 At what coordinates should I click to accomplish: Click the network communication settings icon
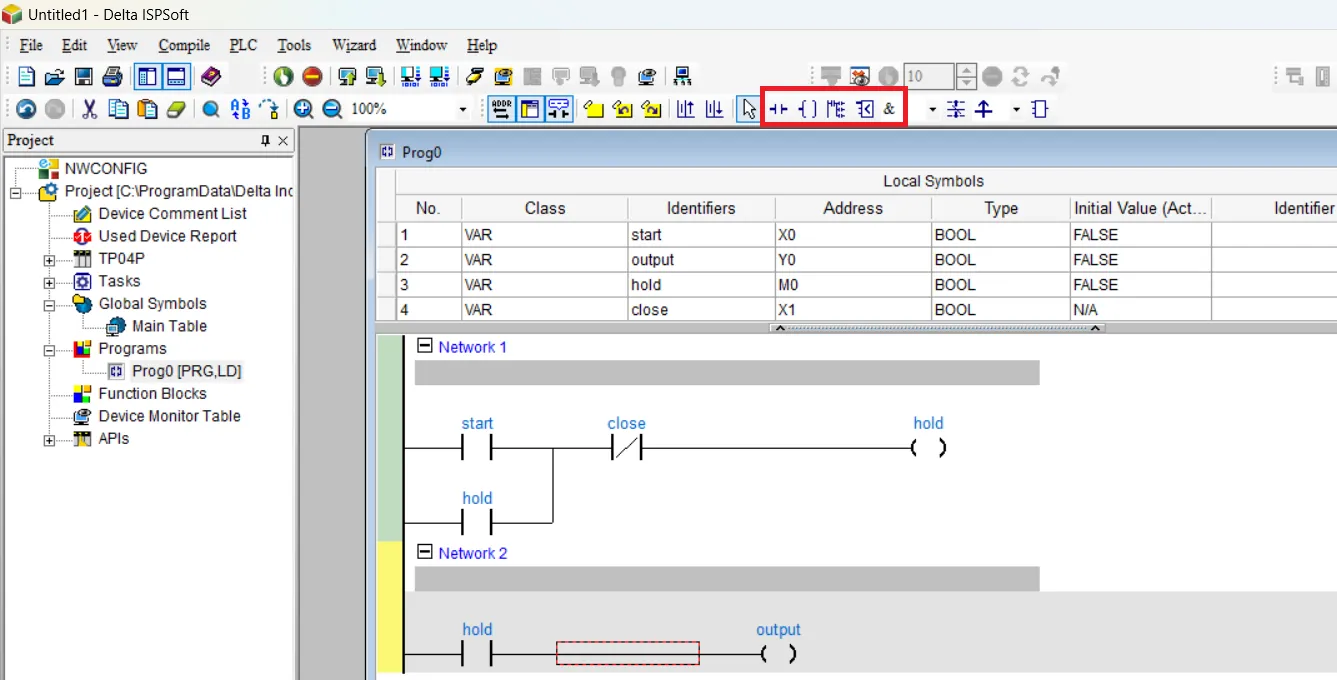click(x=683, y=76)
